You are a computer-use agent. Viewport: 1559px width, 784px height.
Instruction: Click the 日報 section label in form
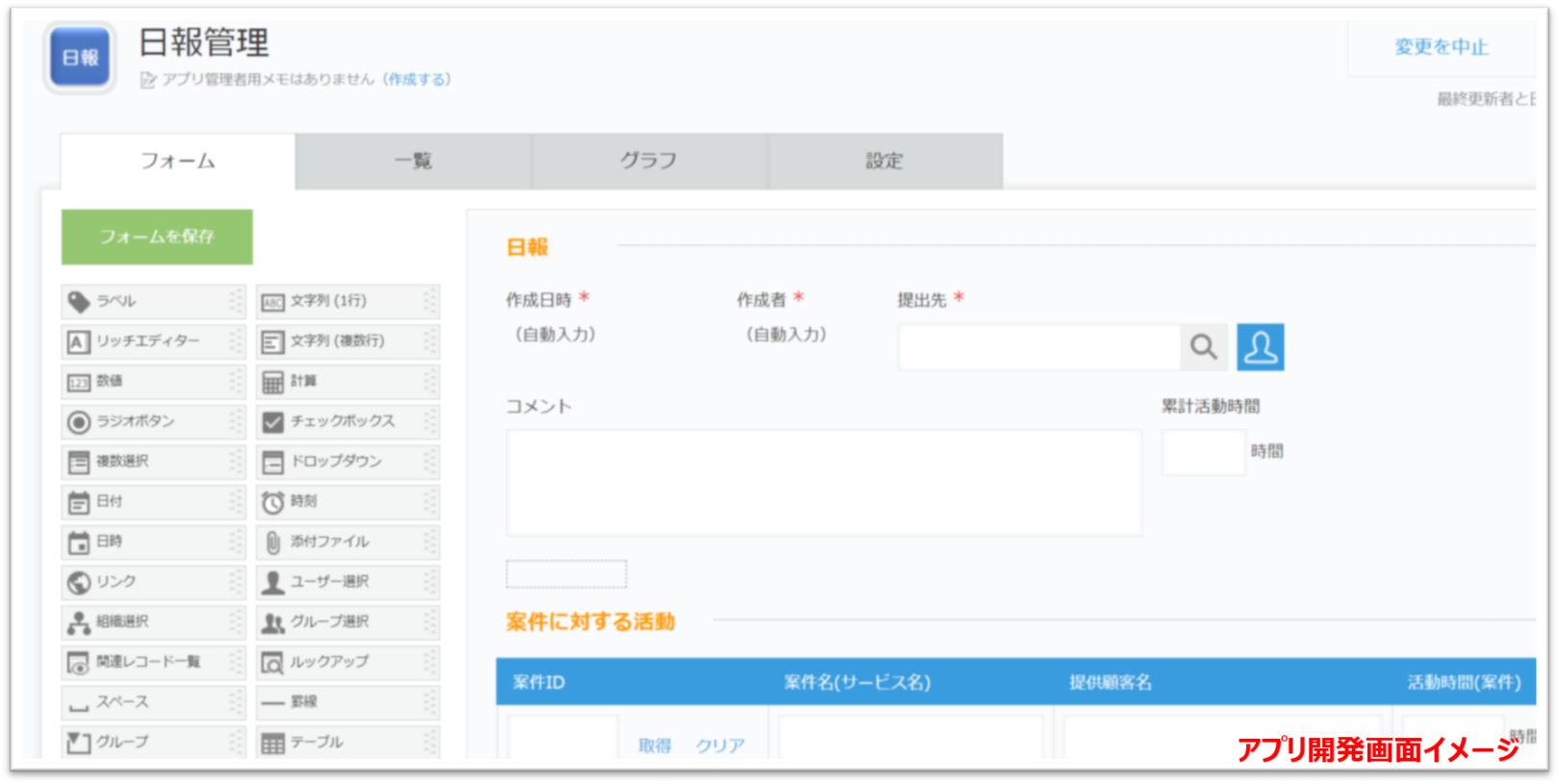pyautogui.click(x=527, y=248)
